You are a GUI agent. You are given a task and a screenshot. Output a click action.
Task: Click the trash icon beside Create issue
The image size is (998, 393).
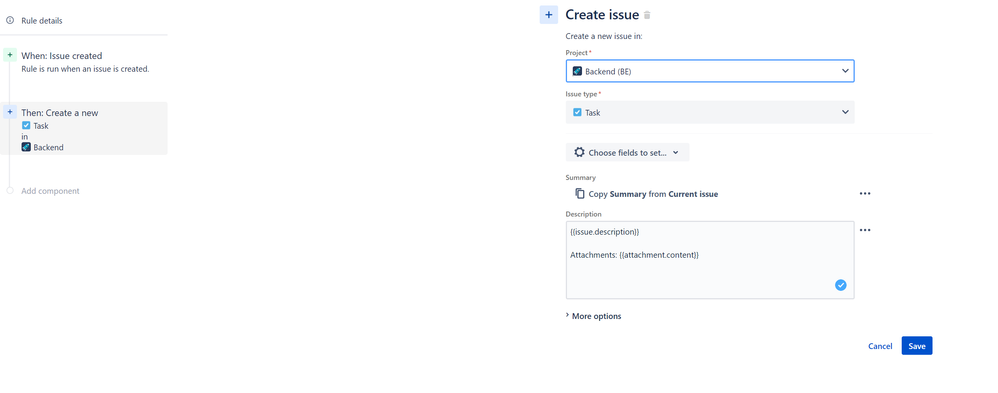point(647,15)
